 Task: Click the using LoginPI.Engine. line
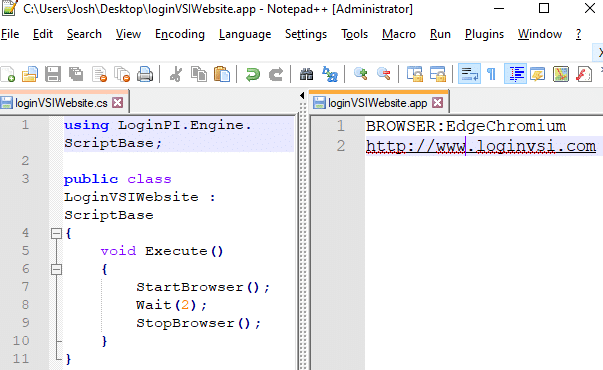pyautogui.click(x=158, y=125)
